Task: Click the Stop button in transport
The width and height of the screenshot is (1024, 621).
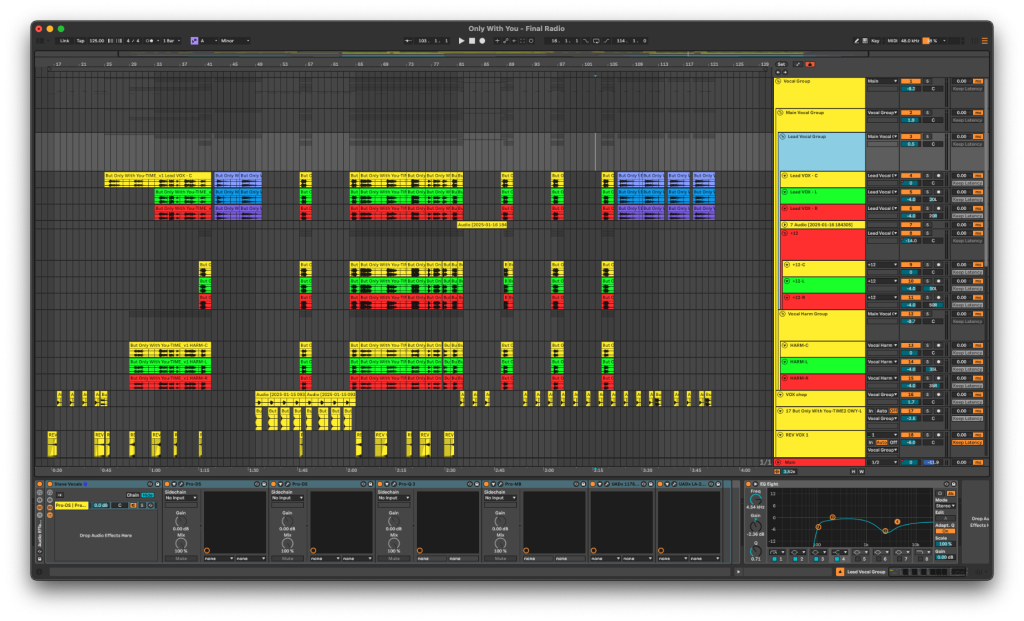Action: [471, 41]
